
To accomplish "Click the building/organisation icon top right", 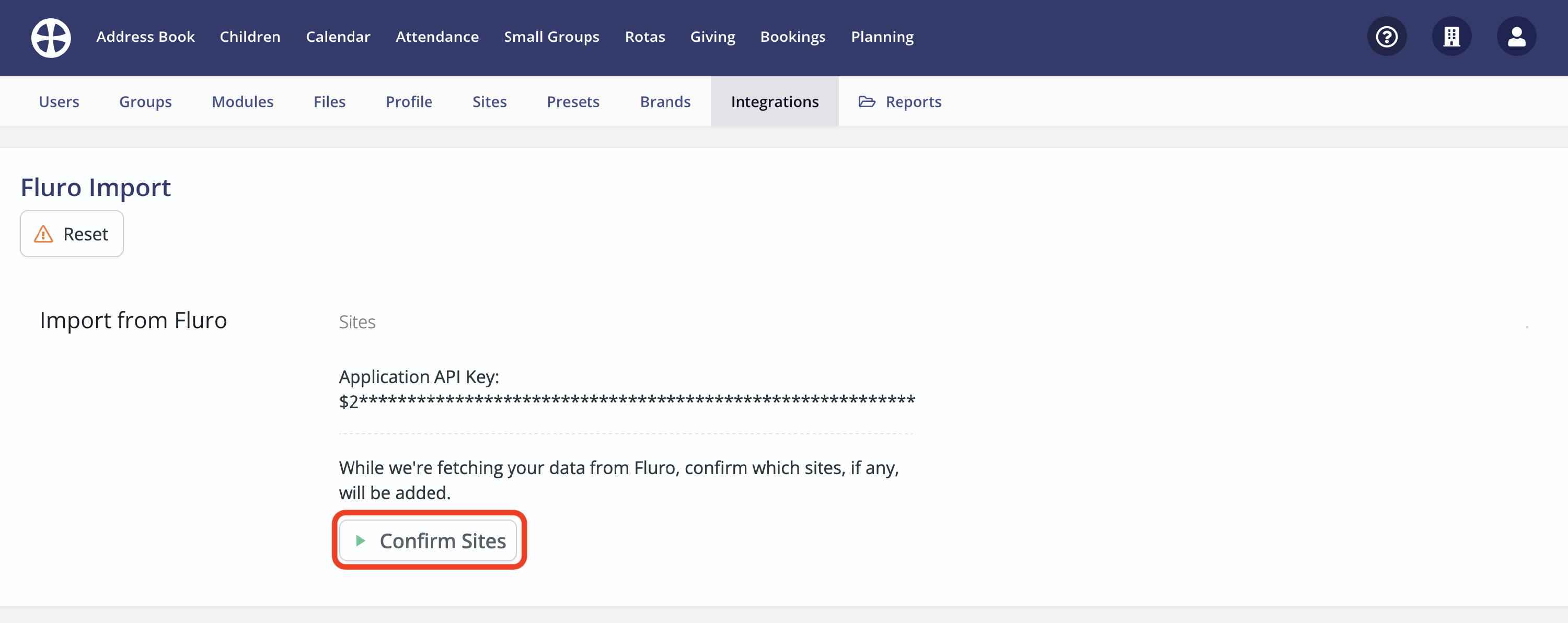I will [x=1452, y=37].
